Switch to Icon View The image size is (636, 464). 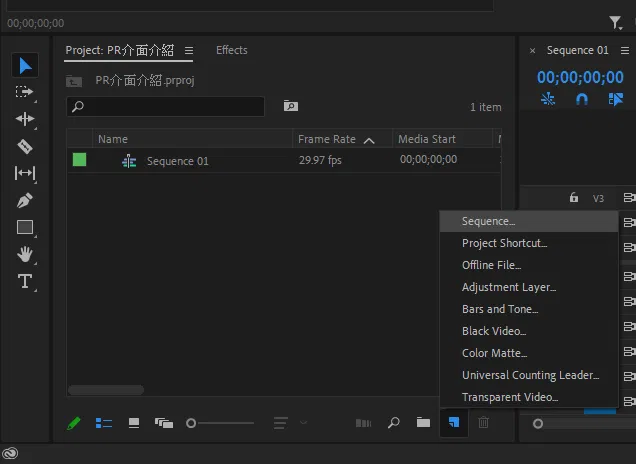pos(134,423)
